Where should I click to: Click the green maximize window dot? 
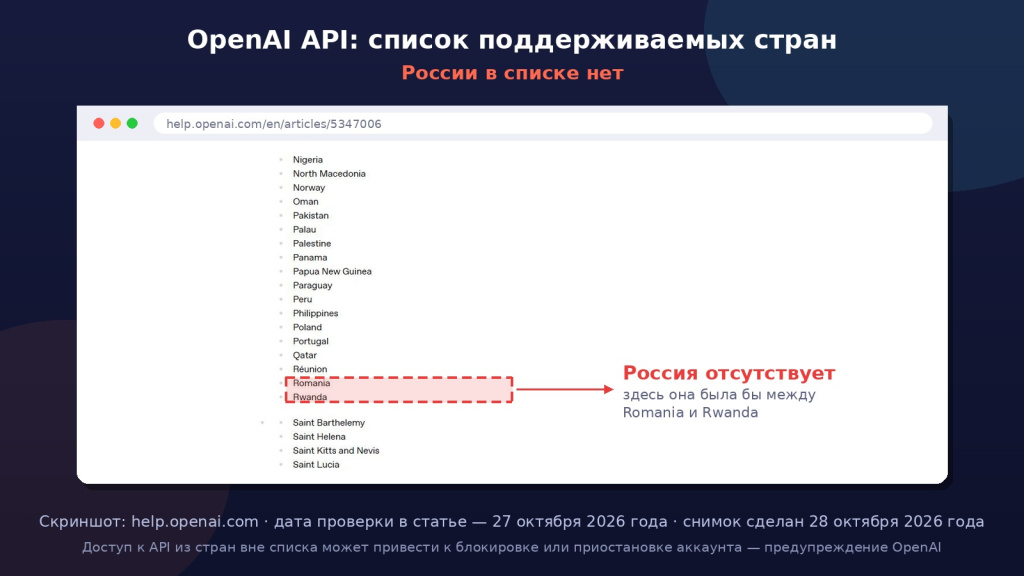[133, 123]
